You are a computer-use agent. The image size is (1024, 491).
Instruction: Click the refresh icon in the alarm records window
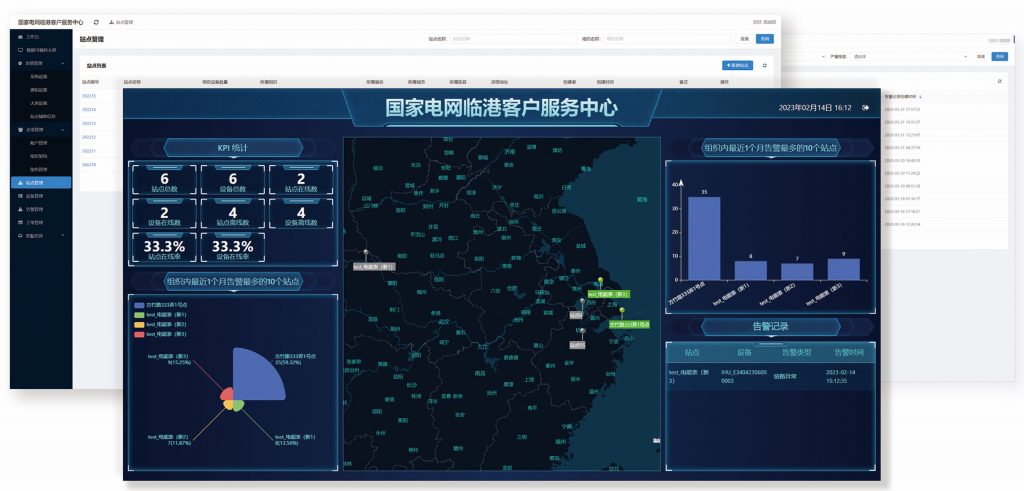[x=999, y=81]
